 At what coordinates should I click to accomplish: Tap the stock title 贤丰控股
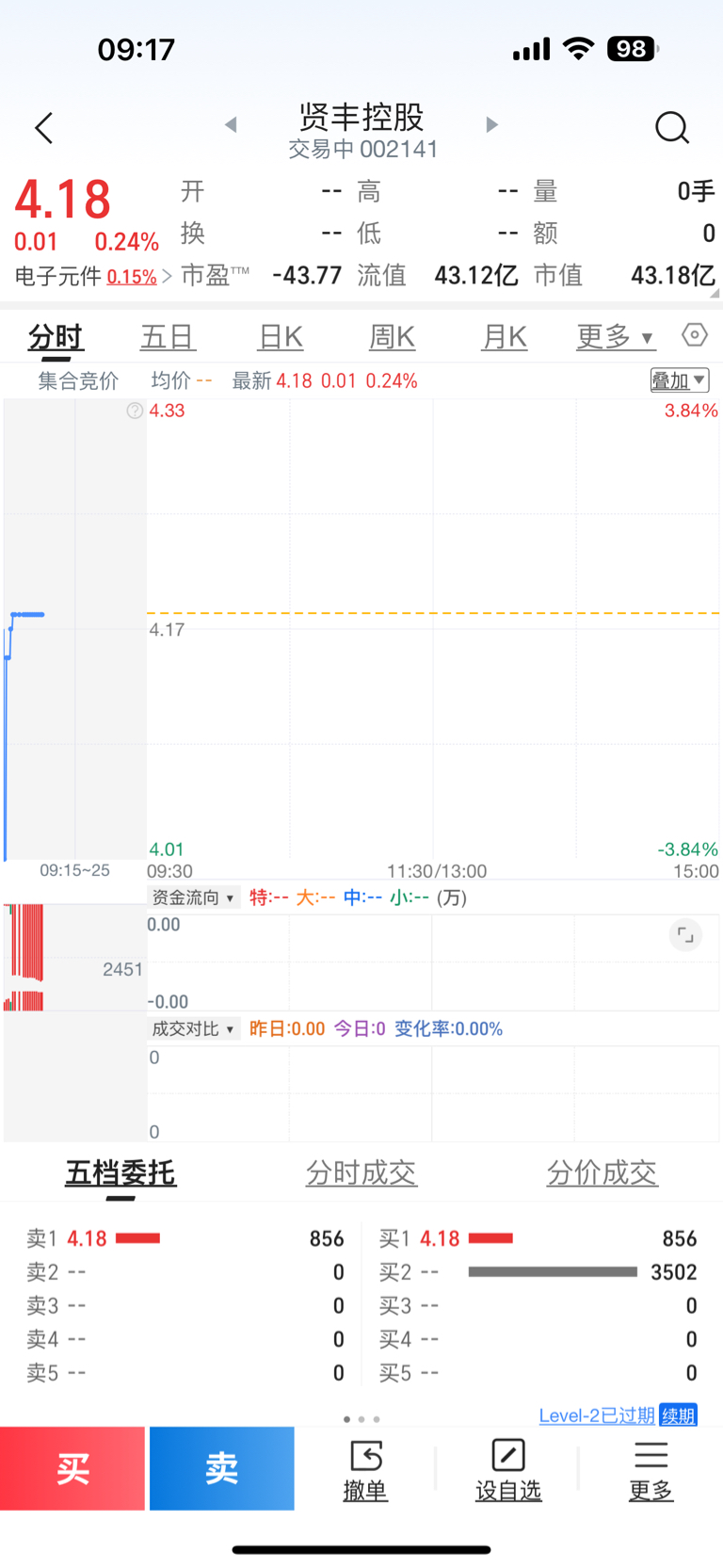click(x=361, y=117)
